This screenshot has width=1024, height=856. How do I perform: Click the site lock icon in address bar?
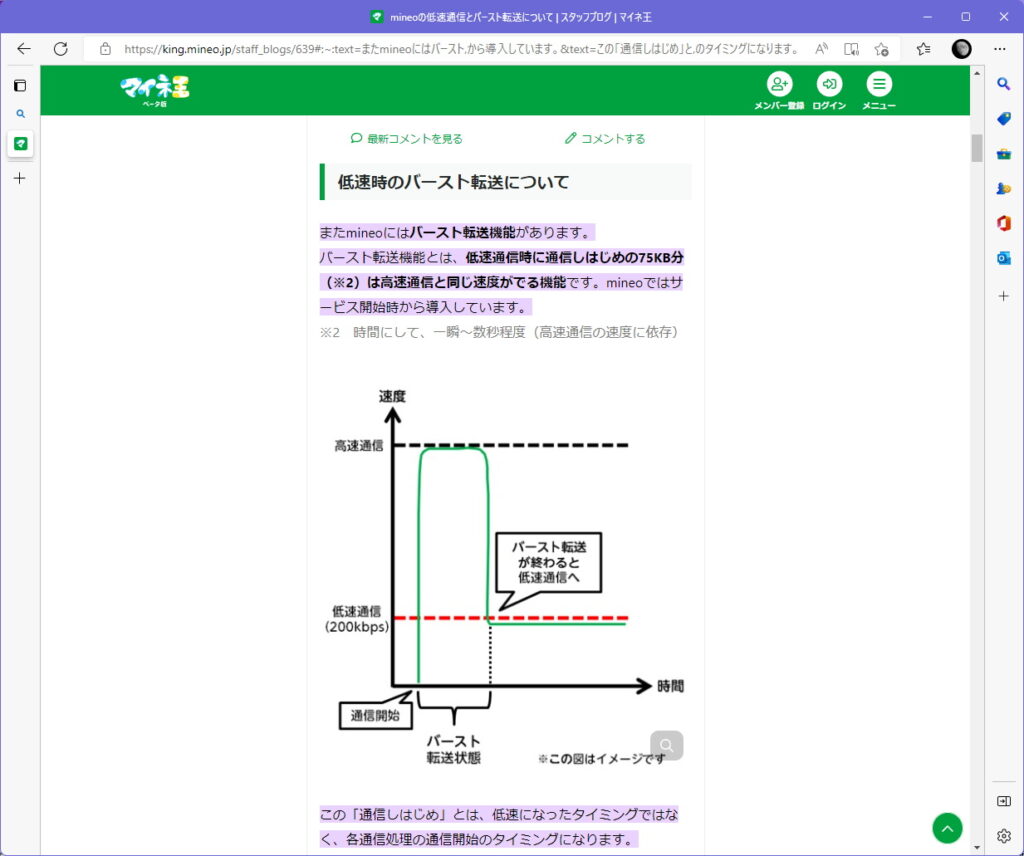105,49
